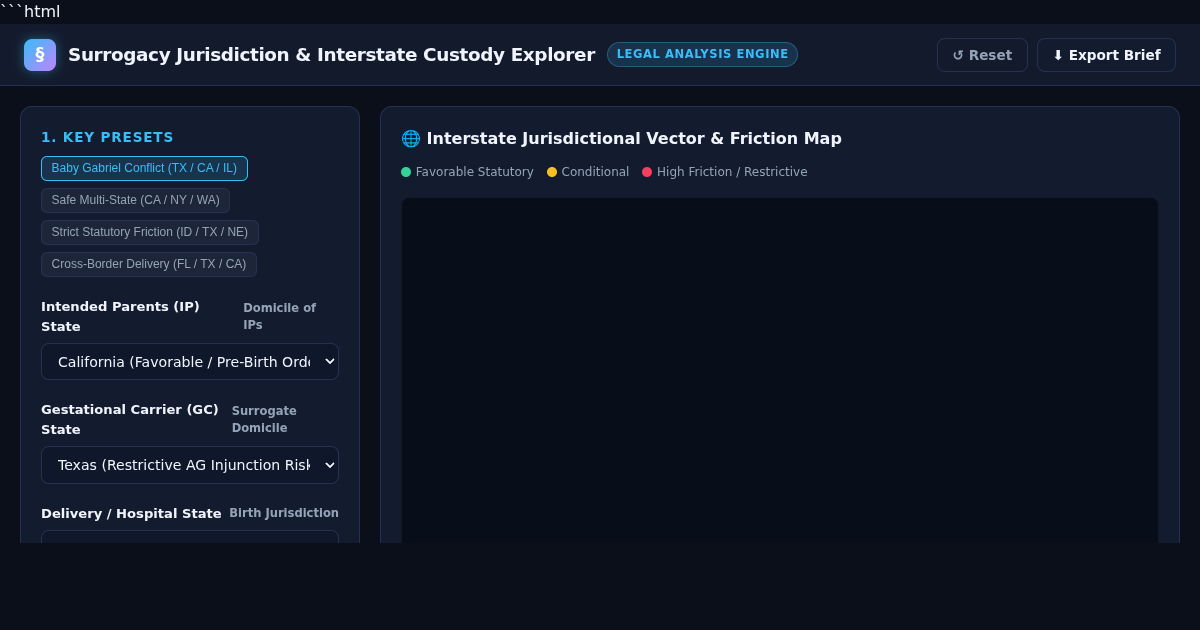Click 'Favorable Statutory' legend label
This screenshot has height=630, width=1200.
point(475,172)
